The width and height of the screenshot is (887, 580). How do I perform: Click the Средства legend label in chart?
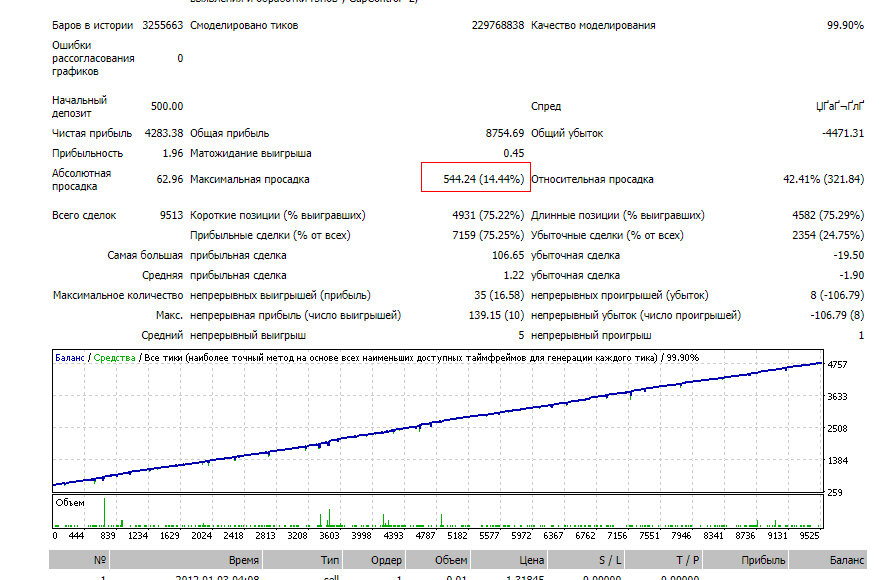[x=114, y=358]
